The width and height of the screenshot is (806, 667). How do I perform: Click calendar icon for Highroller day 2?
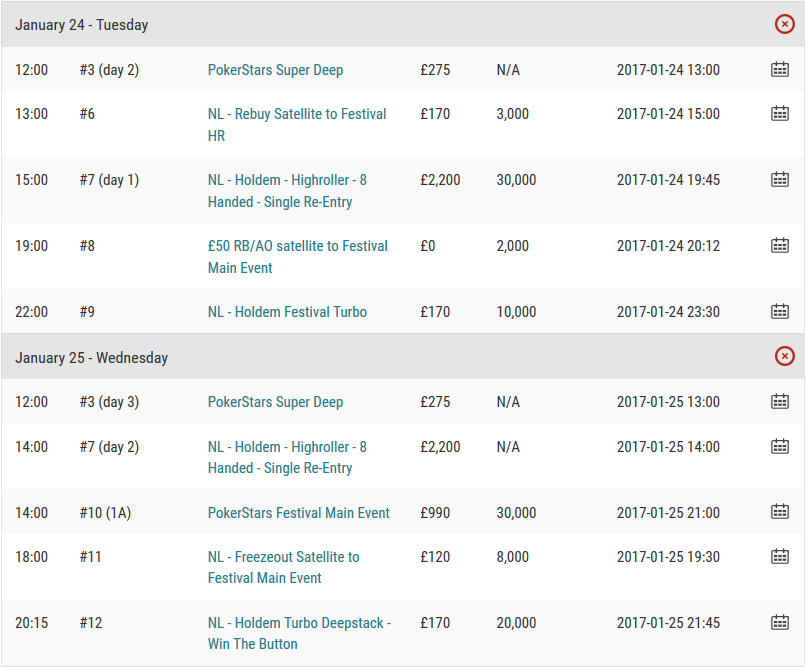tap(780, 446)
